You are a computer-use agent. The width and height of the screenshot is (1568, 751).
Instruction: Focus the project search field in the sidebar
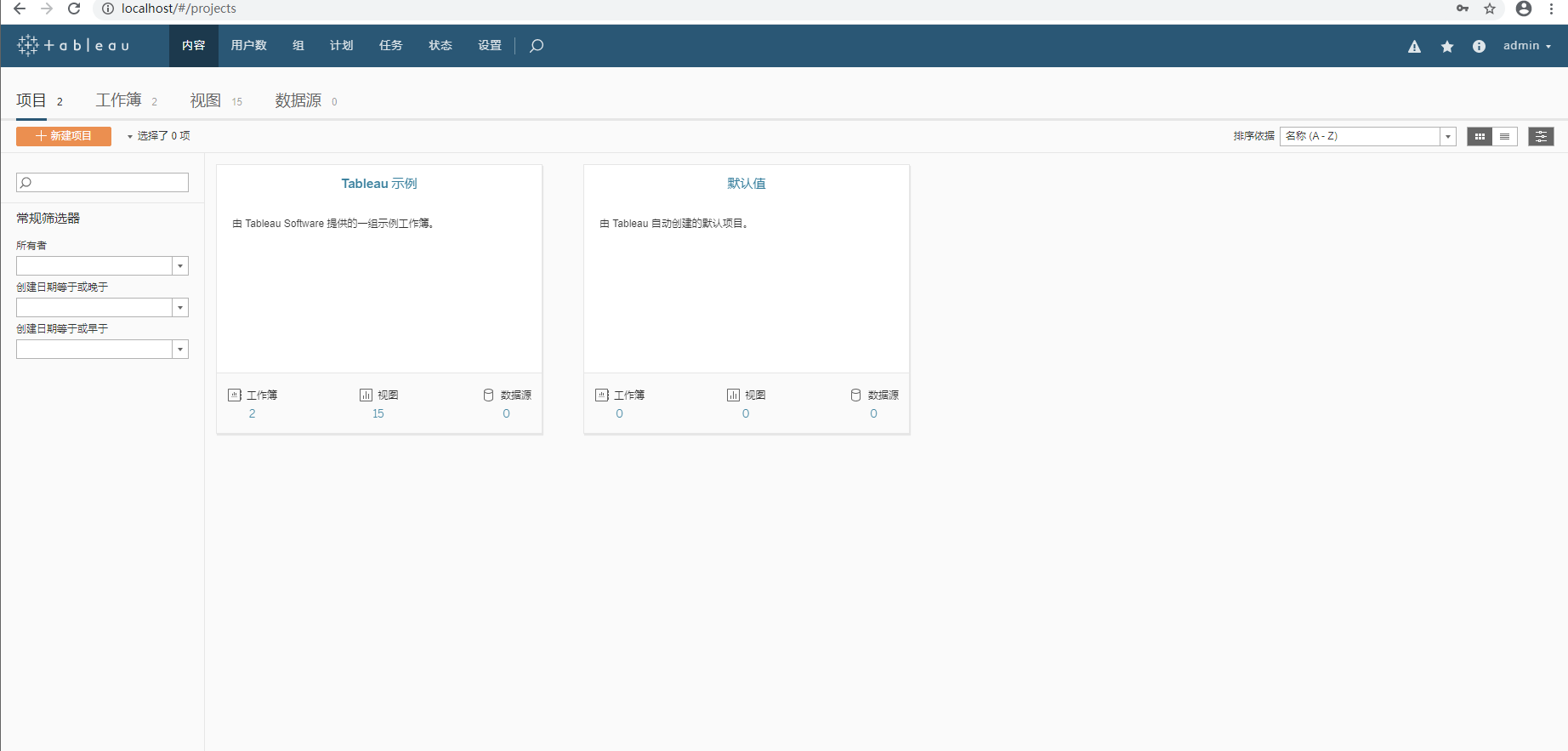coord(102,182)
